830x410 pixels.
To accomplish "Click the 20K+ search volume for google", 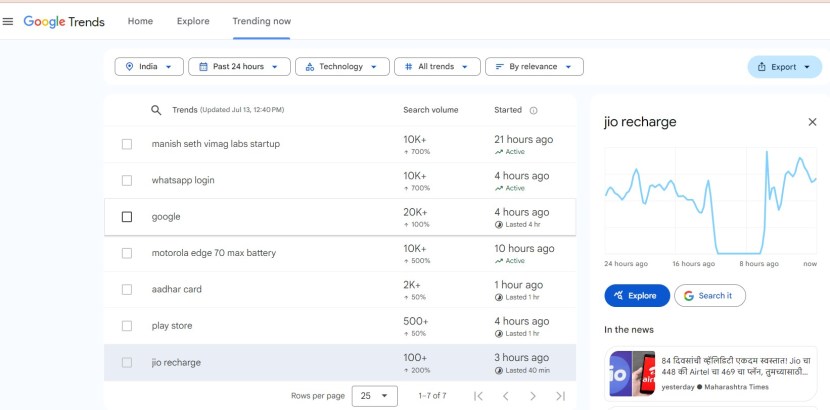I will (415, 212).
